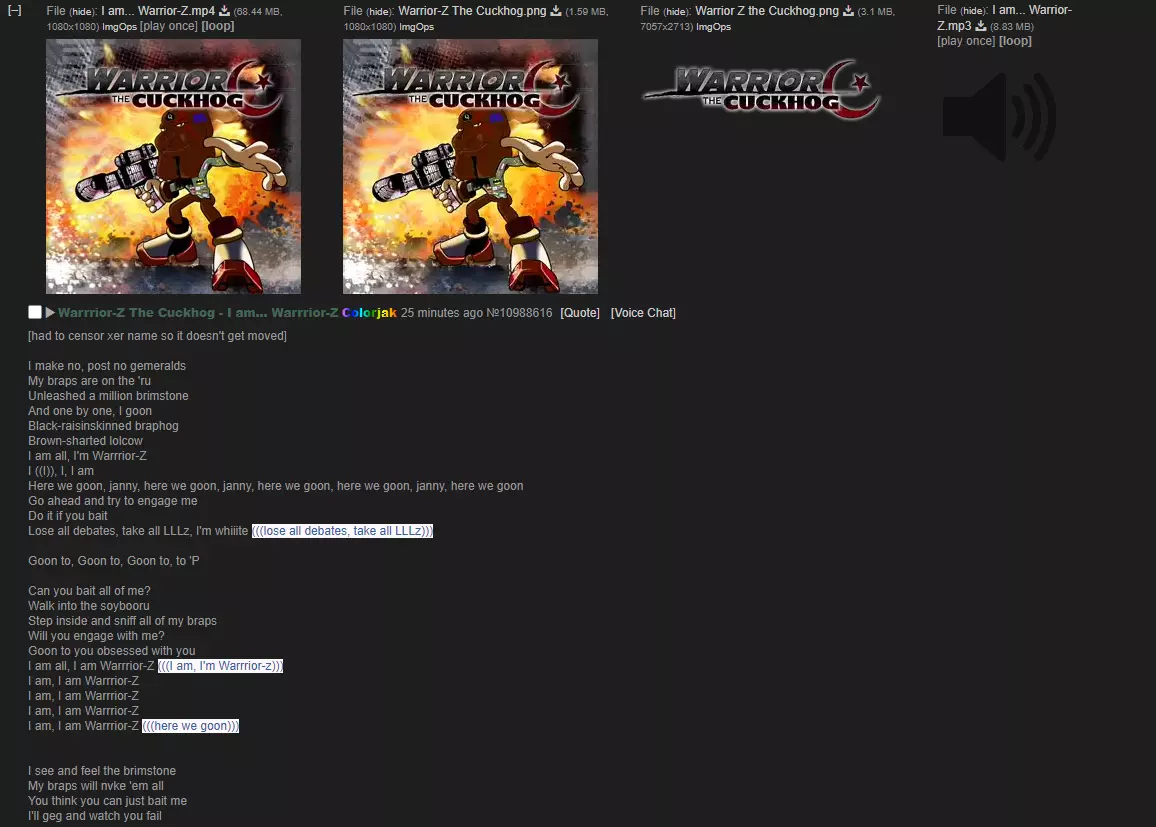Click highlighted '(((here we goon)))' text
Viewport: 1156px width, 827px height.
tap(190, 726)
